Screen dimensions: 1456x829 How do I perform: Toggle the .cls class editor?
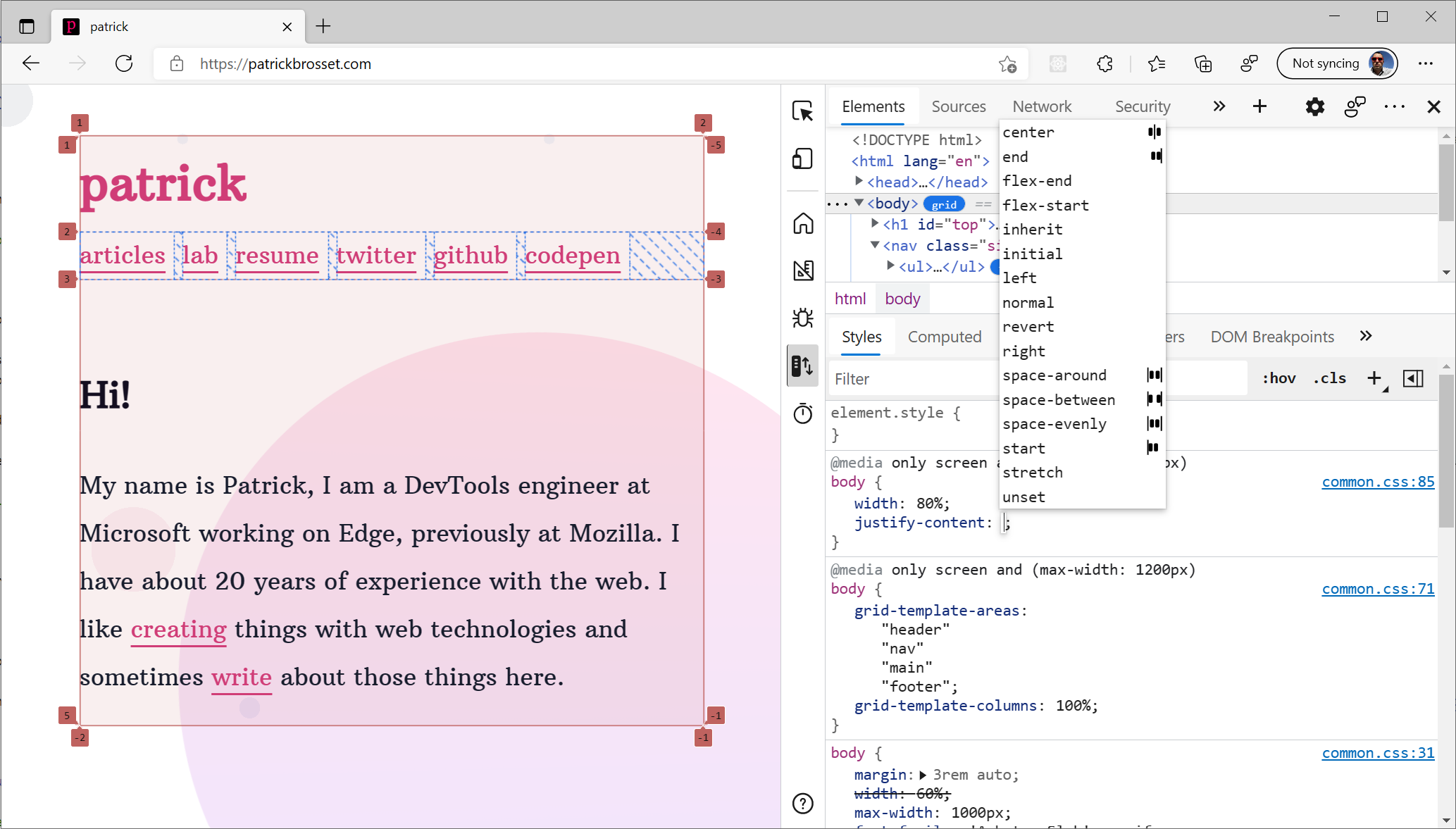click(x=1329, y=378)
